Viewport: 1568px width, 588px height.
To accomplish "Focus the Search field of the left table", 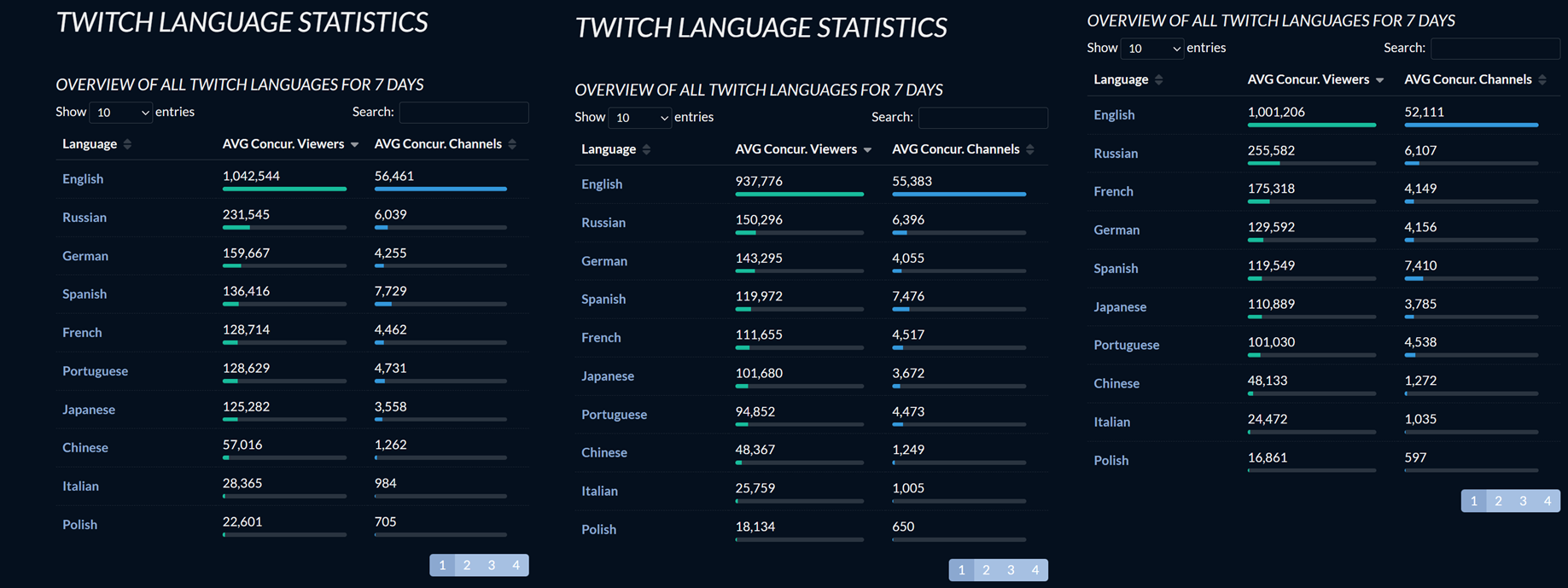I will pyautogui.click(x=463, y=112).
